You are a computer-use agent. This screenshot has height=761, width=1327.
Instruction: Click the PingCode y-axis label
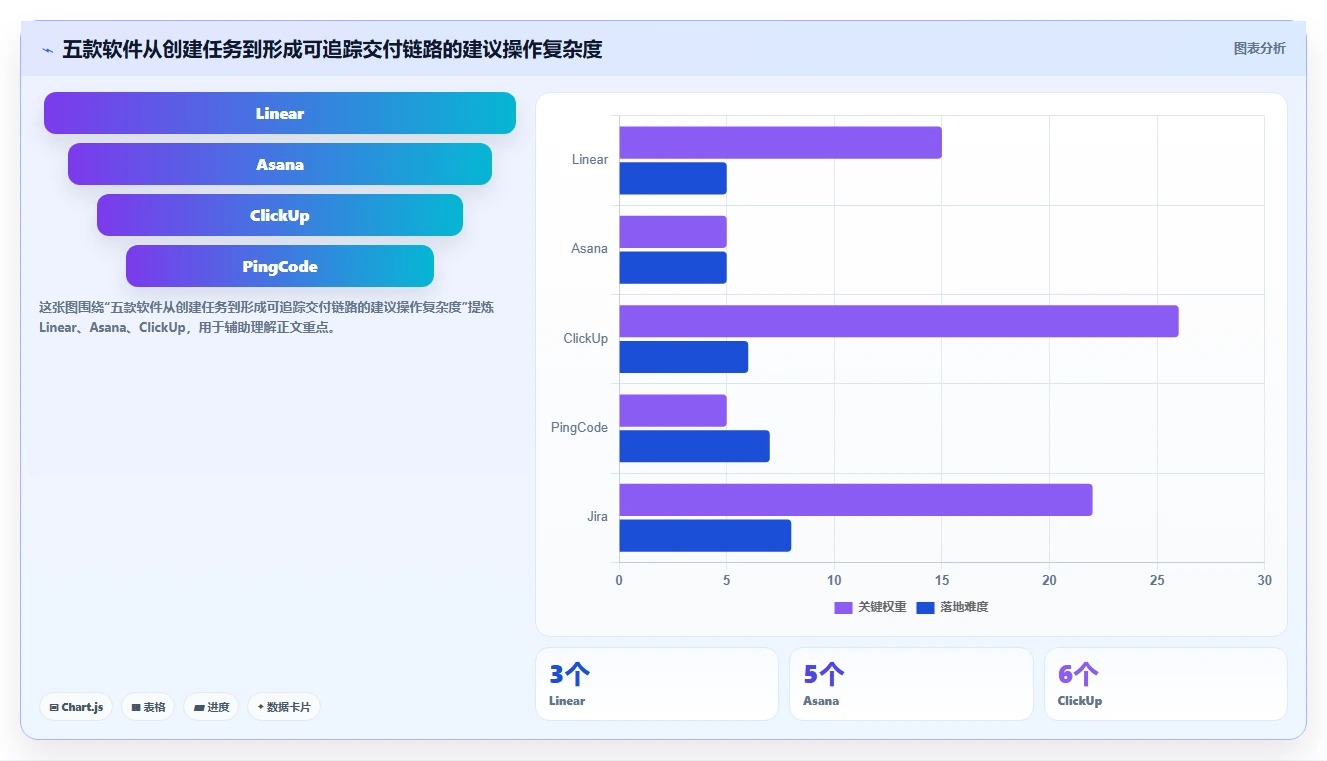[580, 428]
